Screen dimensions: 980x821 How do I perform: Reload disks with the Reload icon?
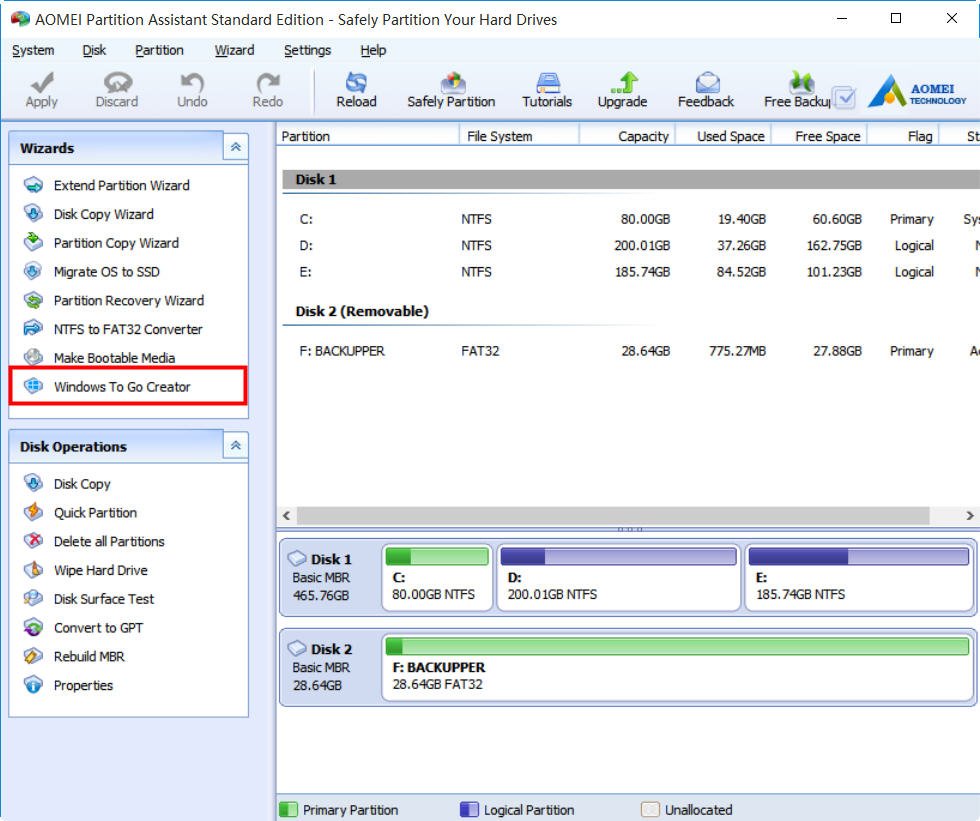[x=356, y=82]
